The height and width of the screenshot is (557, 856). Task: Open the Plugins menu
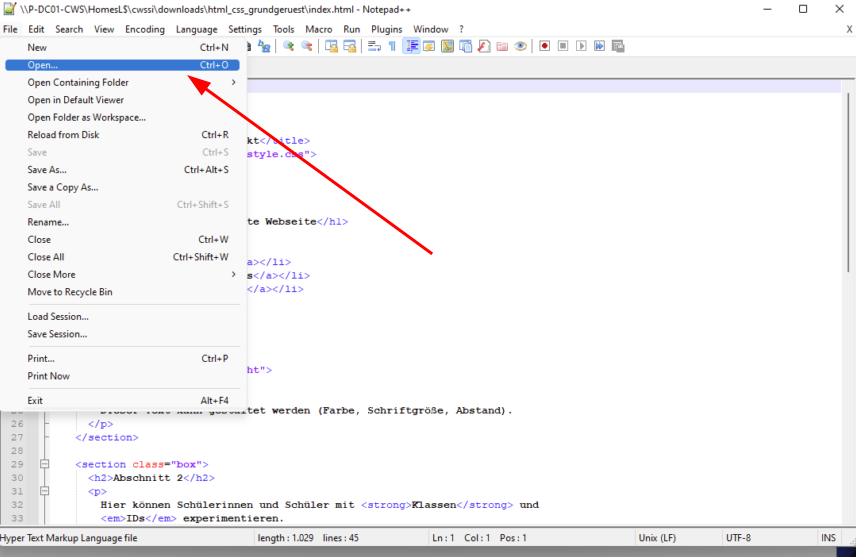point(387,29)
